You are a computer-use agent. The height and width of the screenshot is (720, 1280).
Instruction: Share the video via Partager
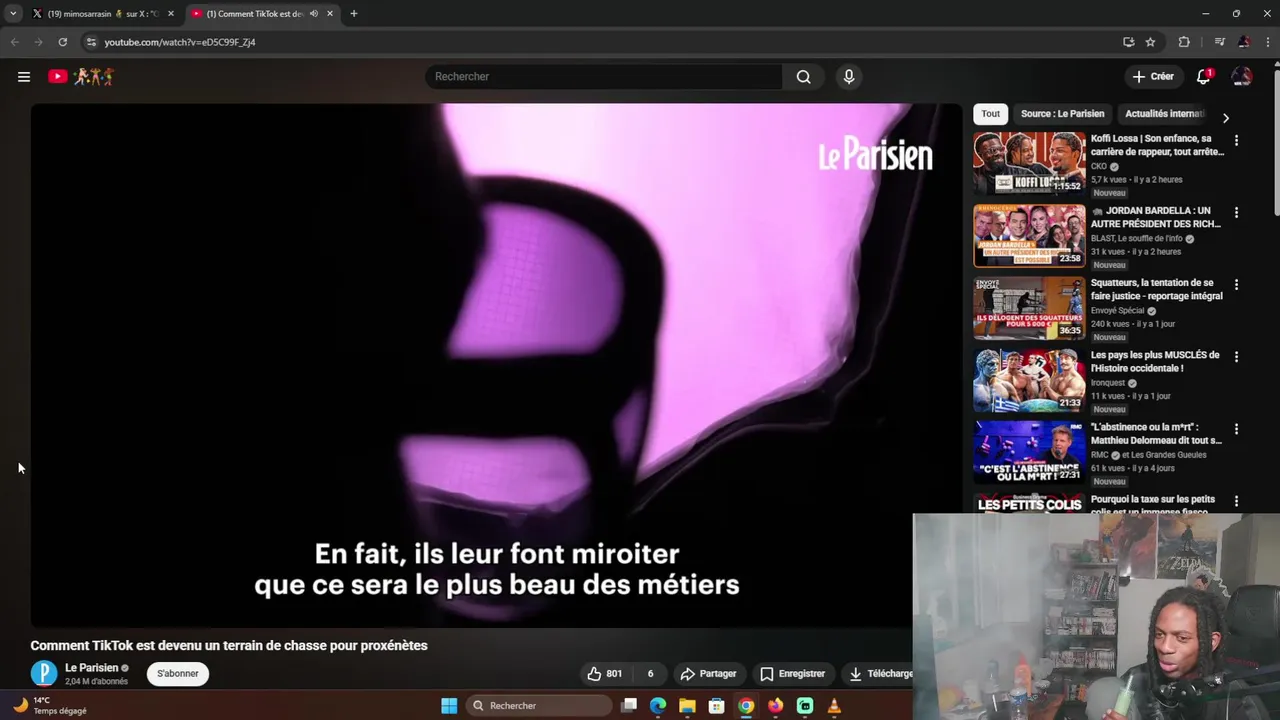(708, 674)
